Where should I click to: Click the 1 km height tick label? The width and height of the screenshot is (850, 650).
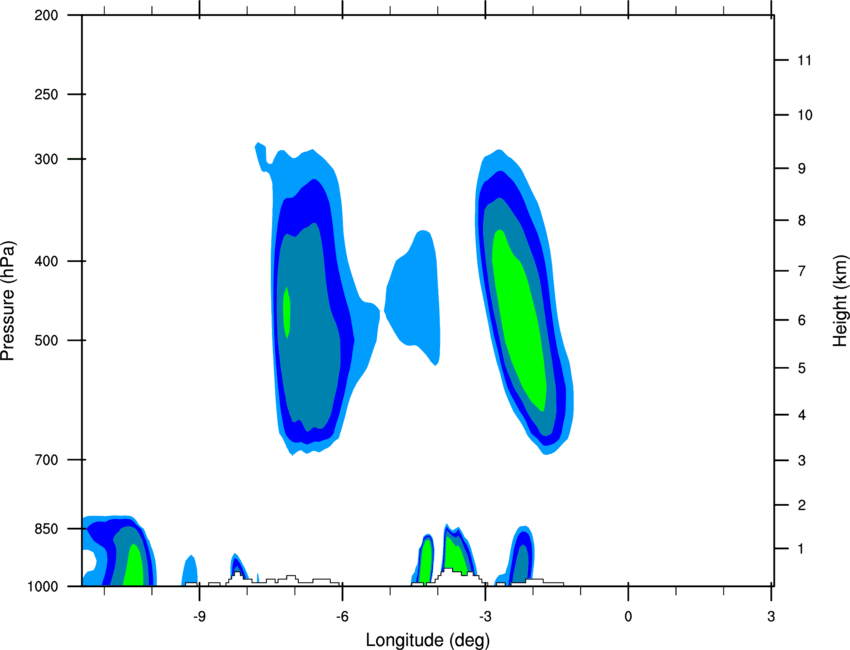801,549
